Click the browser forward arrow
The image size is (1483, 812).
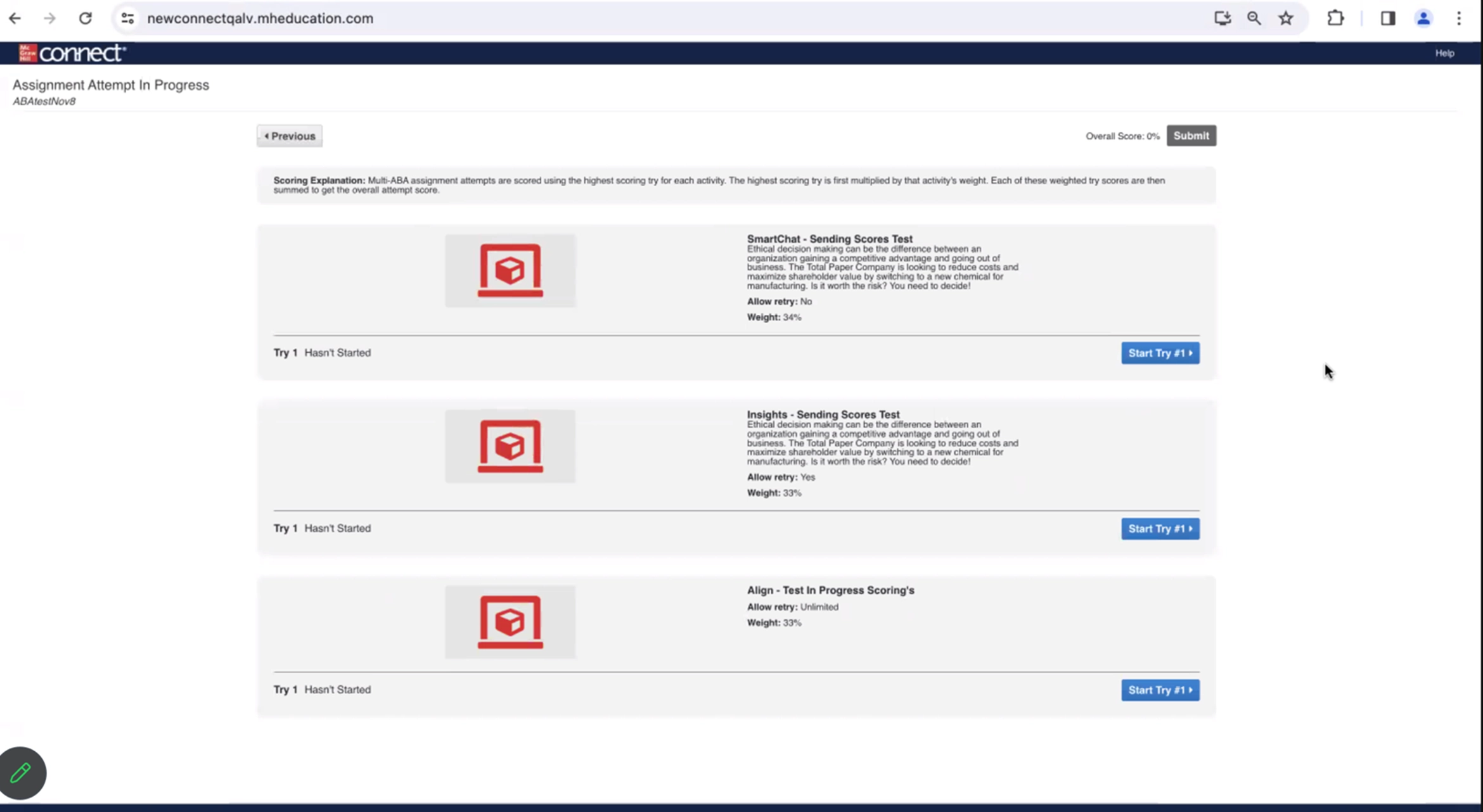pos(49,18)
